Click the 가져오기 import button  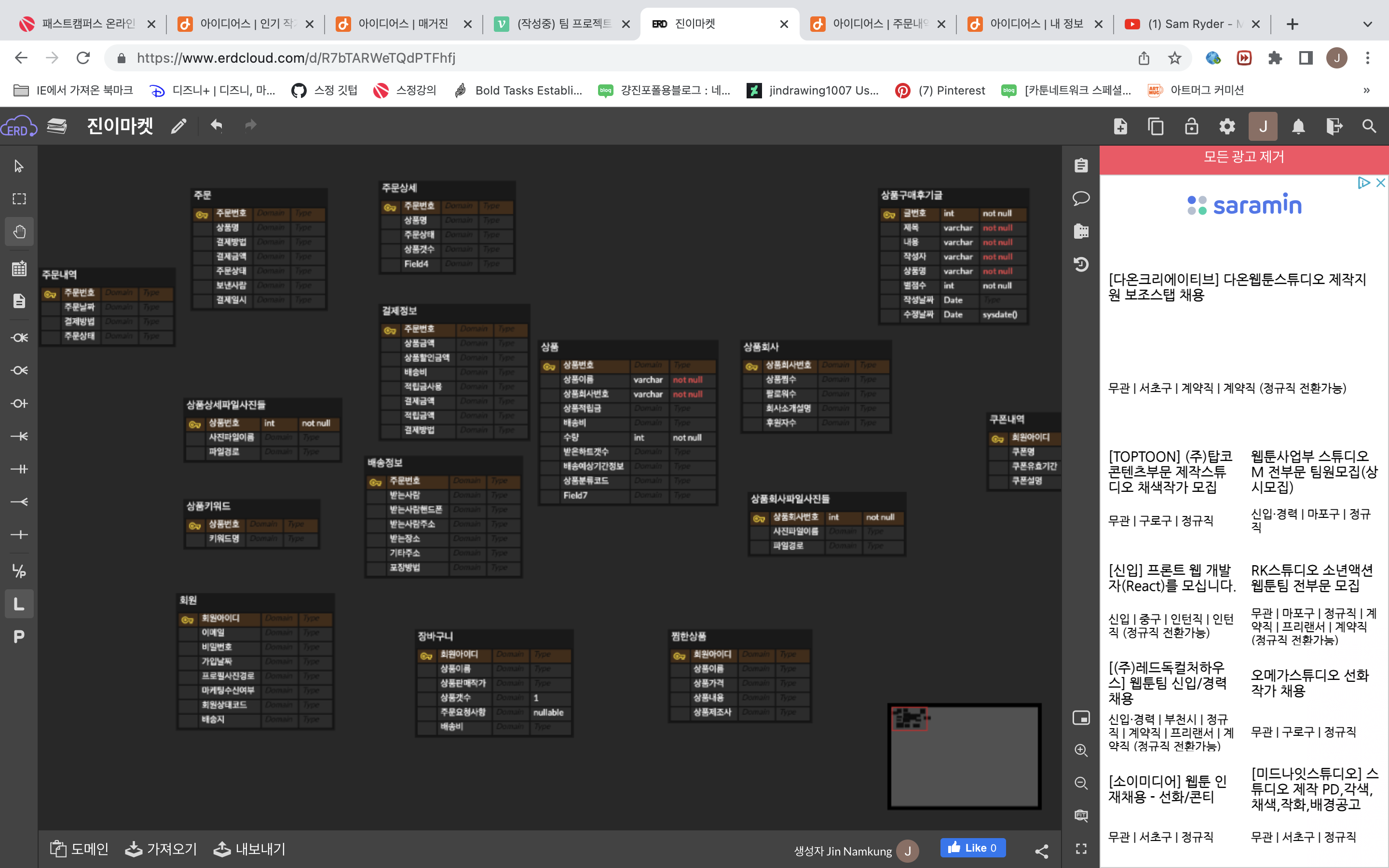161,849
